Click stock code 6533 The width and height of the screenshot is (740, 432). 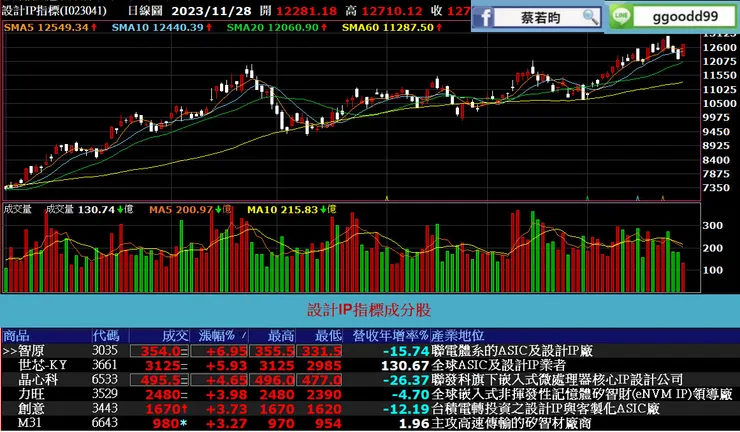click(x=104, y=380)
